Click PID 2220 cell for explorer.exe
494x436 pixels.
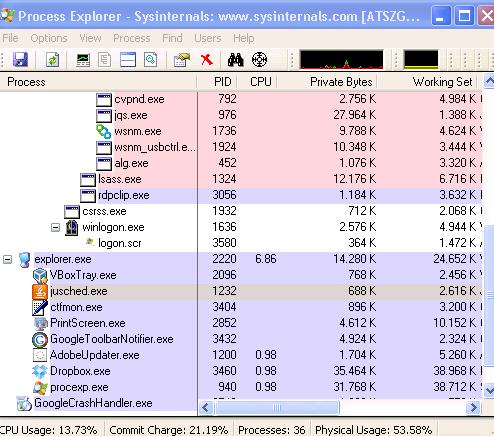224,259
